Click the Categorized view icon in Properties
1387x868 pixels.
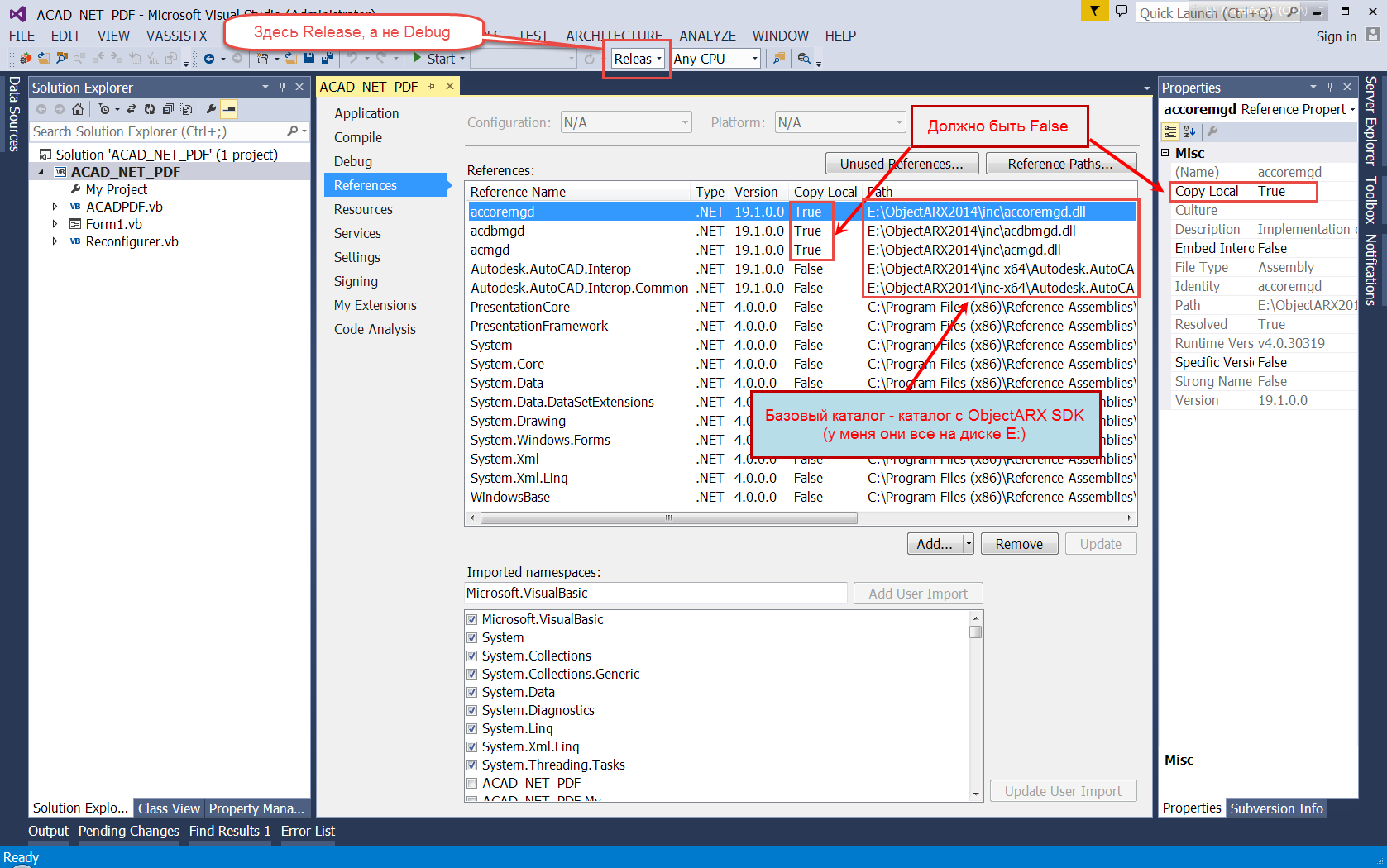click(x=1169, y=131)
